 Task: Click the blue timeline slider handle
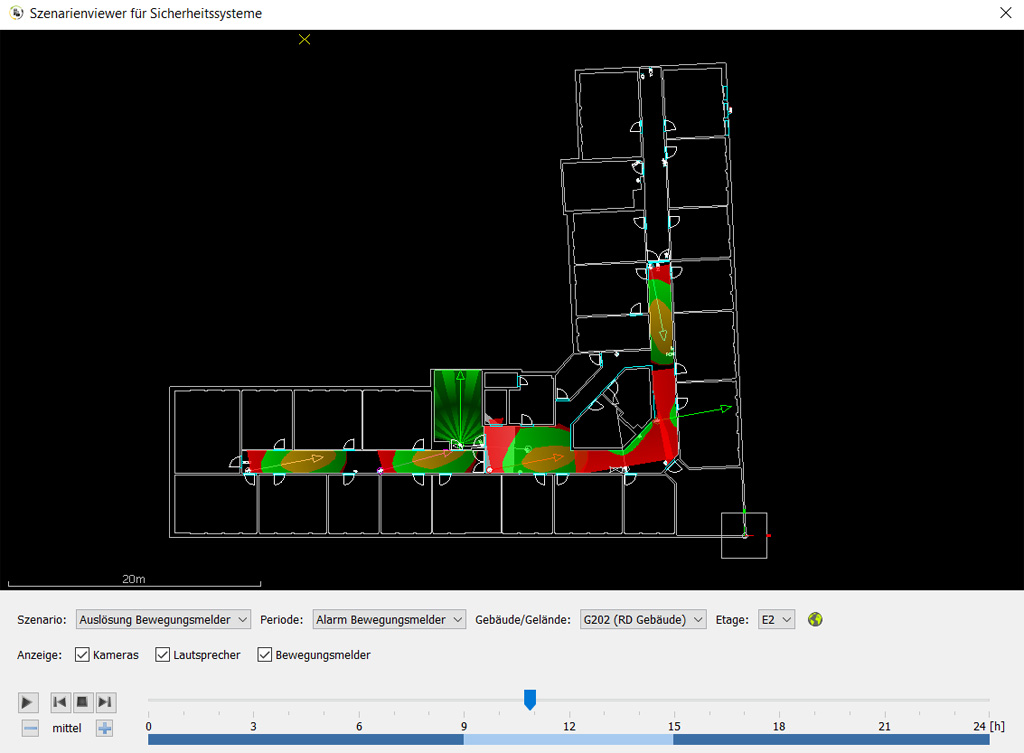(530, 699)
